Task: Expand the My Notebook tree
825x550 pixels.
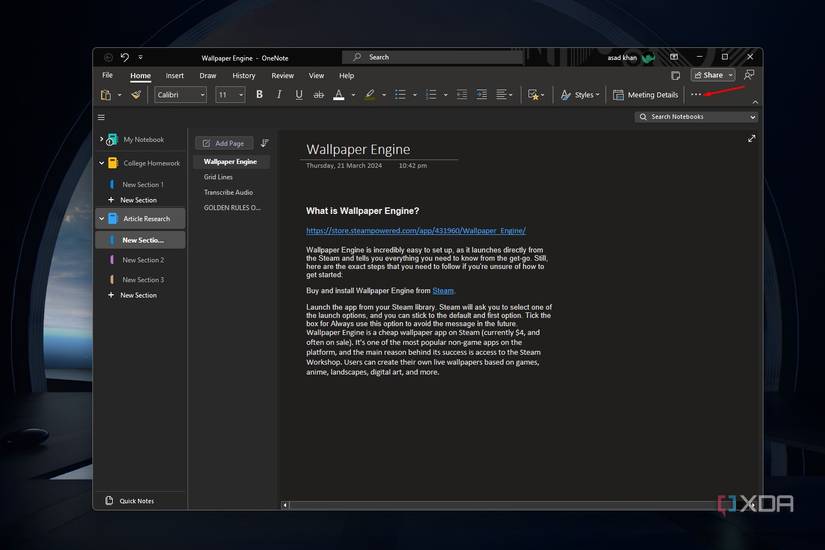Action: [101, 139]
